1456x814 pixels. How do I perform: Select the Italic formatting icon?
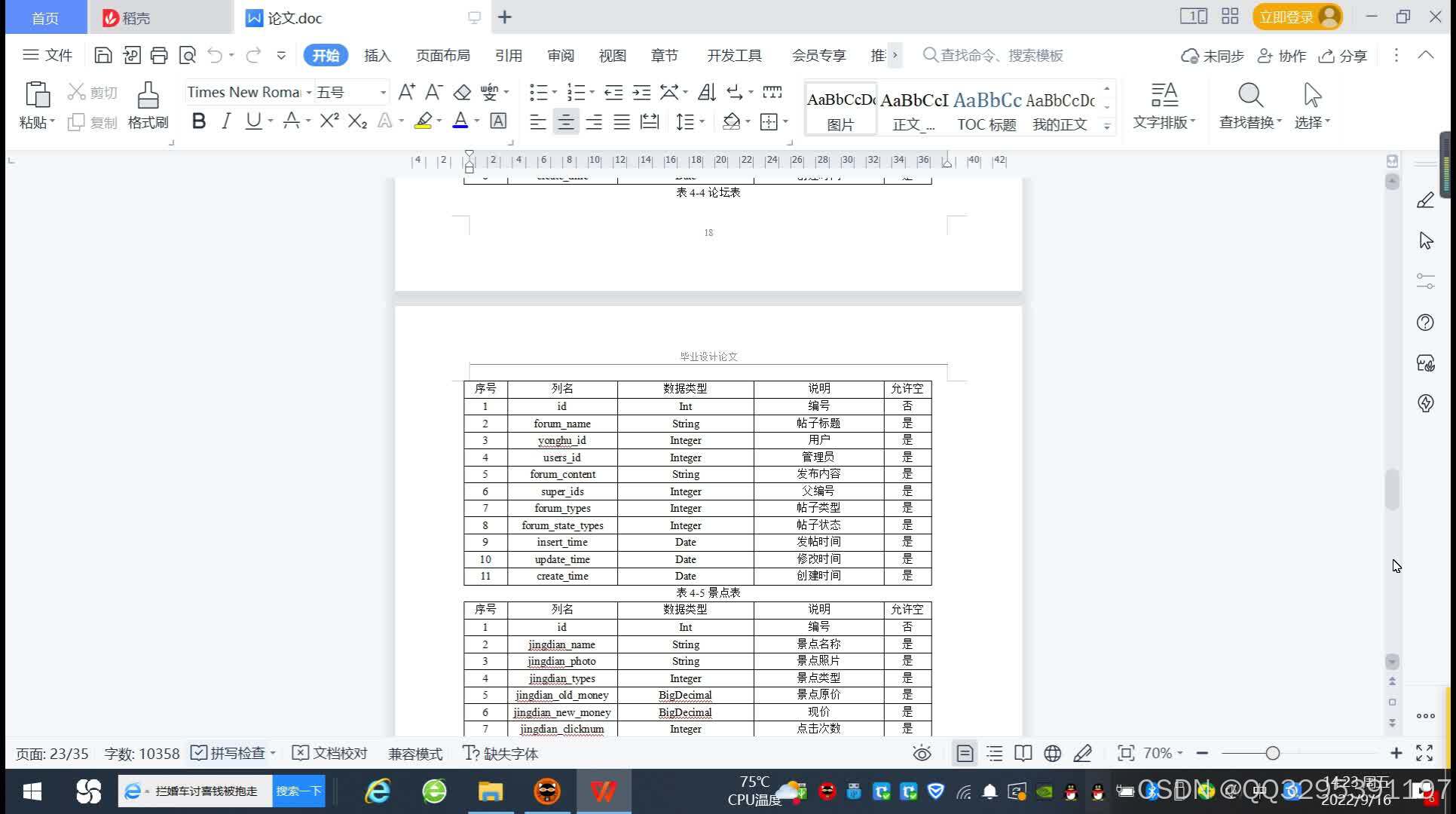(x=225, y=122)
